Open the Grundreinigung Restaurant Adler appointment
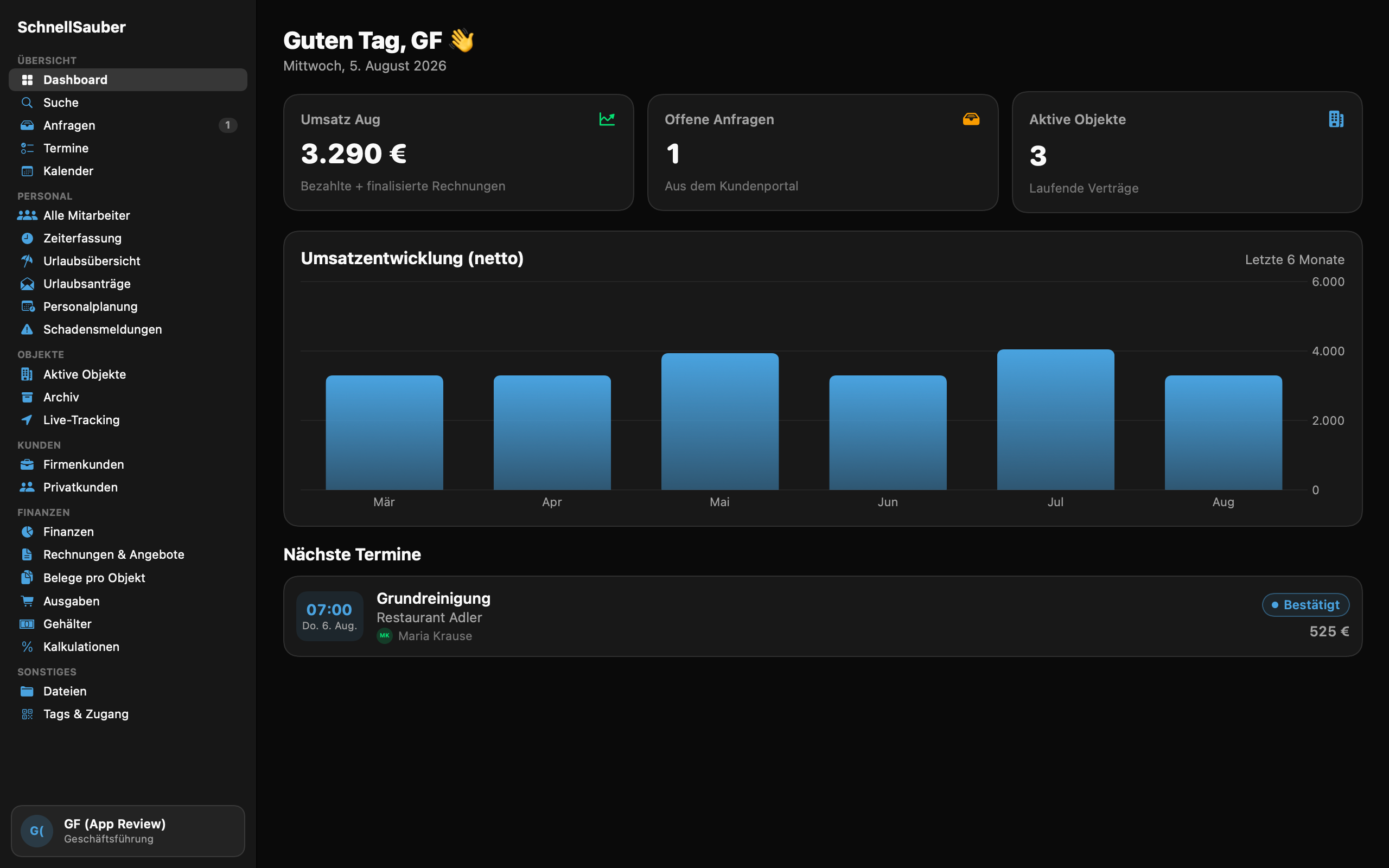1389x868 pixels. [x=823, y=617]
